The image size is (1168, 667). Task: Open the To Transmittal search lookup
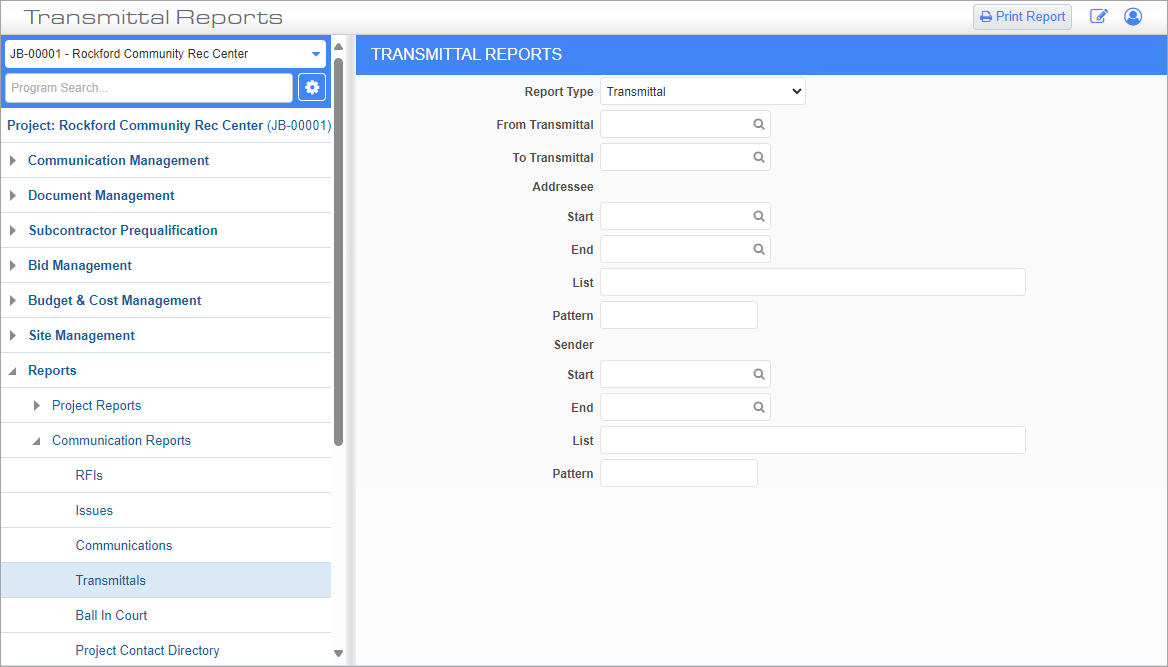coord(758,156)
